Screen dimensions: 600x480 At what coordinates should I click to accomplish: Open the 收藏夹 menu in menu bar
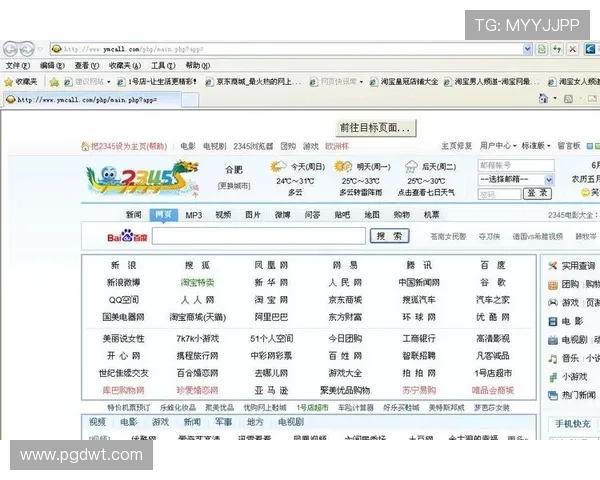[x=125, y=65]
